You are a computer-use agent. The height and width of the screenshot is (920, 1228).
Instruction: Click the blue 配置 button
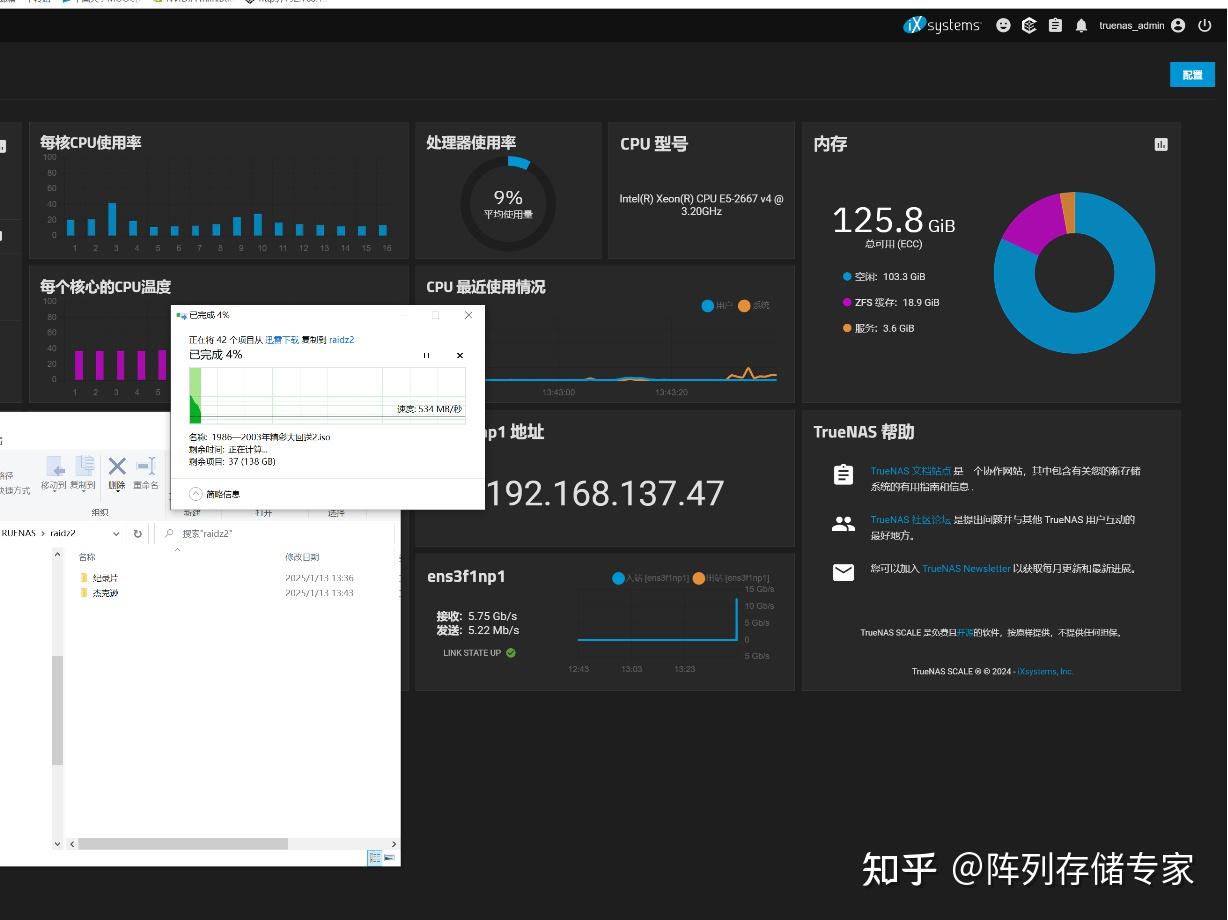pos(1191,74)
